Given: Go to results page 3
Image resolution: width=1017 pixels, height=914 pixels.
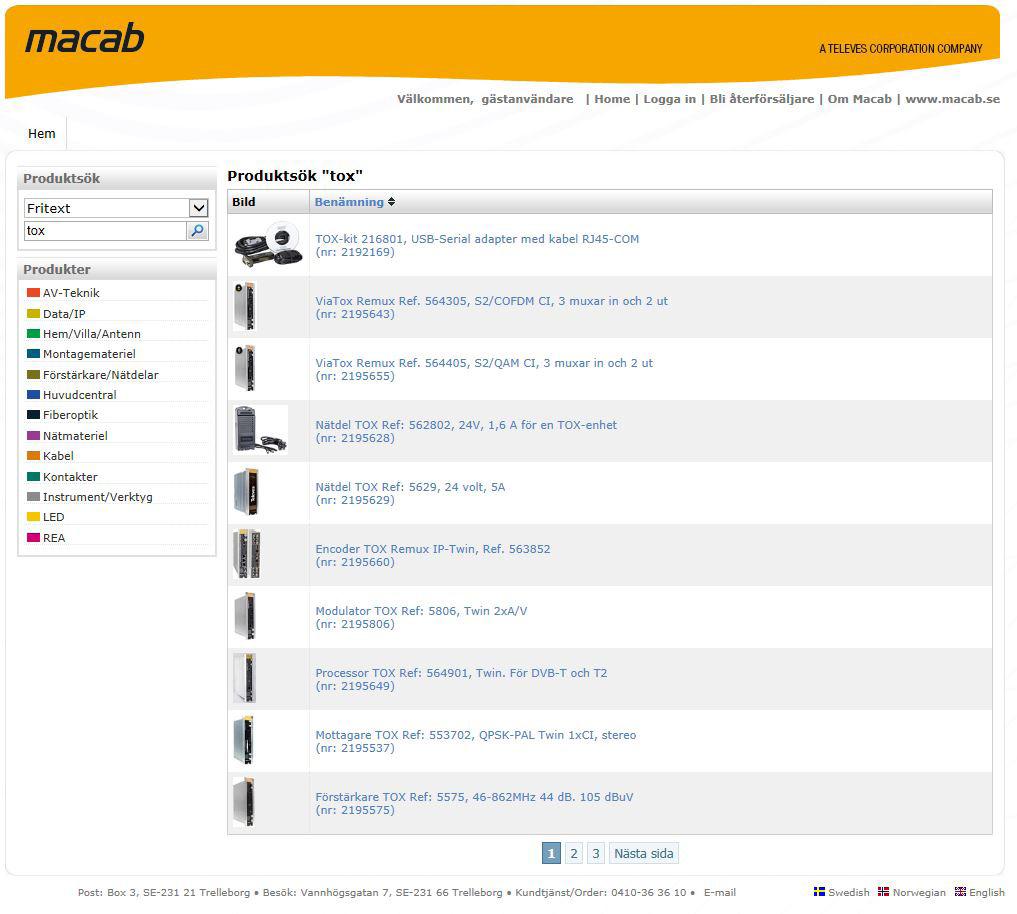Looking at the screenshot, I should 595,853.
